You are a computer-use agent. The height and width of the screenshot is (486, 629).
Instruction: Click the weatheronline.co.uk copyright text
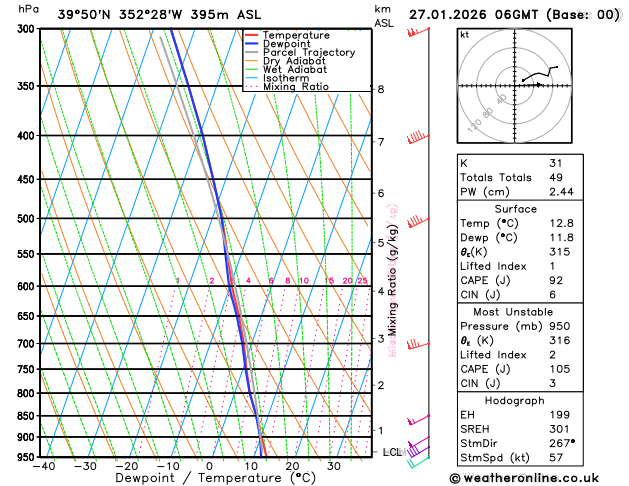[x=524, y=478]
